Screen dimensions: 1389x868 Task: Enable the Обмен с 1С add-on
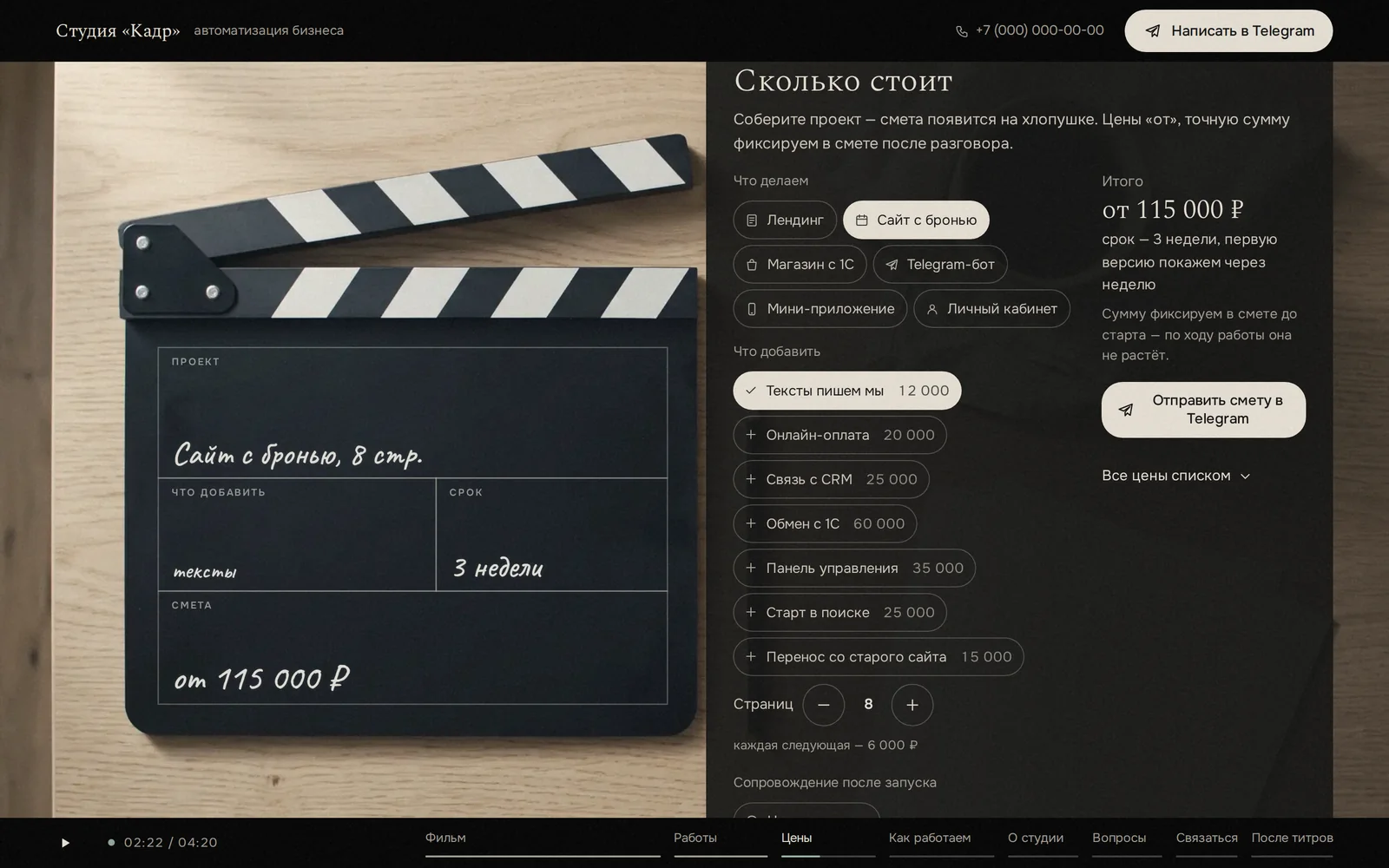coord(825,523)
